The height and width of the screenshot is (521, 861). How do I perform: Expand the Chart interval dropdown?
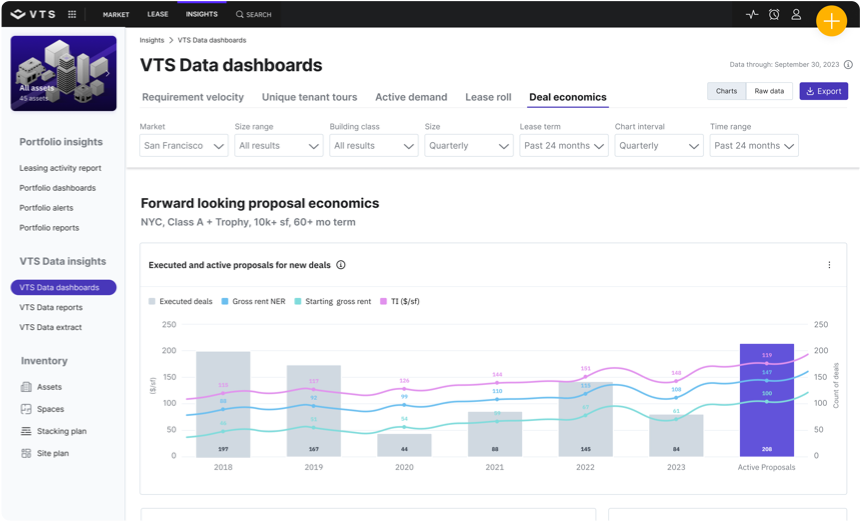(659, 146)
